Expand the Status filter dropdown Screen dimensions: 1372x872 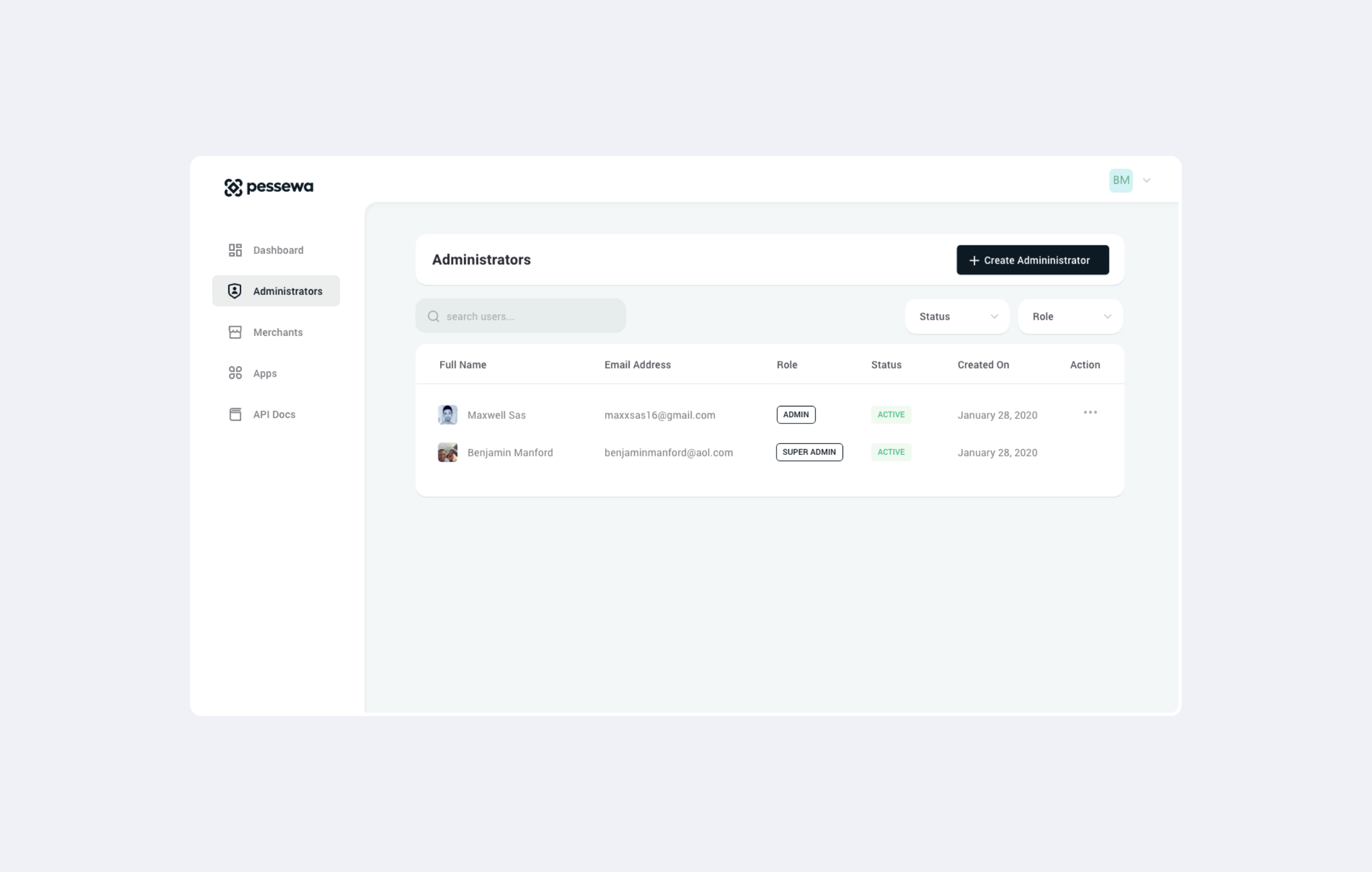tap(956, 316)
